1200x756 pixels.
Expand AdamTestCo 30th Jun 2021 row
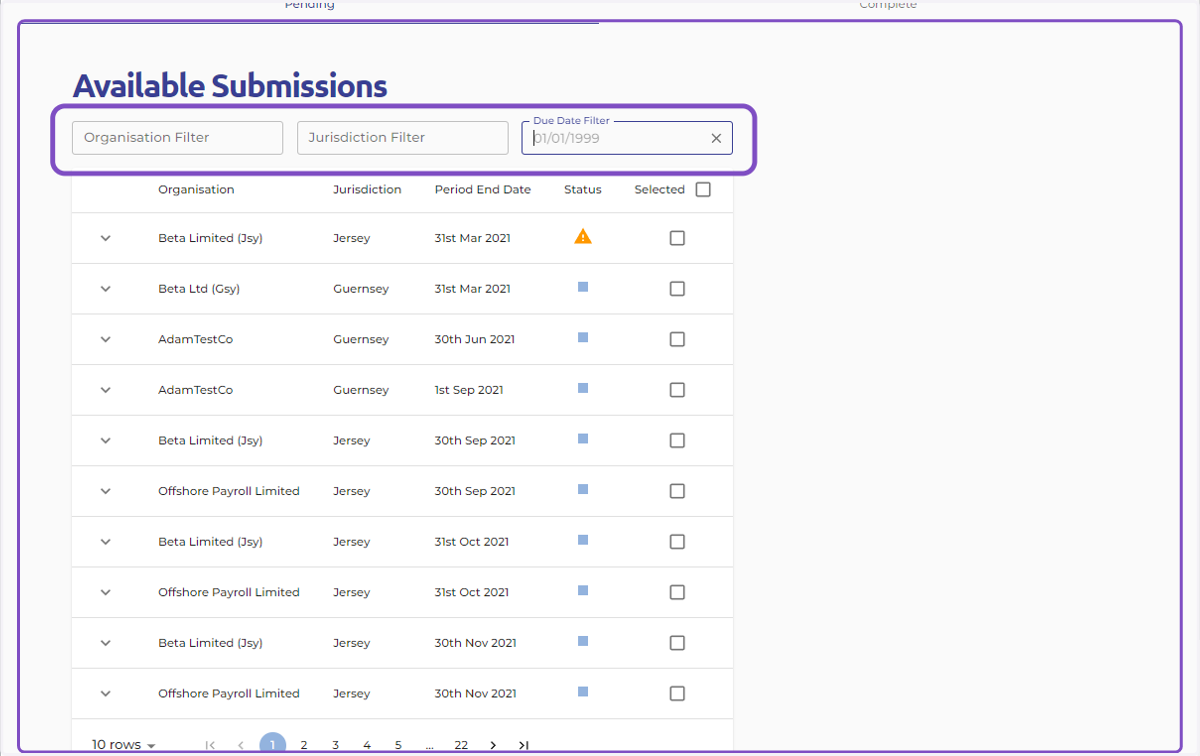click(105, 339)
